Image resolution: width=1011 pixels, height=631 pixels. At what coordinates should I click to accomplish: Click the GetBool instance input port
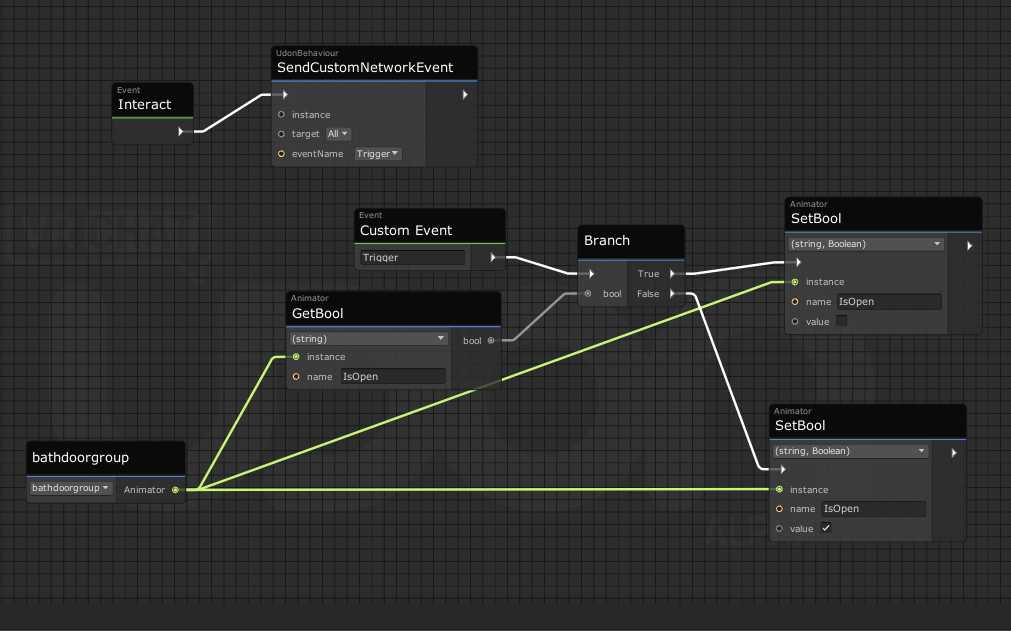[295, 357]
